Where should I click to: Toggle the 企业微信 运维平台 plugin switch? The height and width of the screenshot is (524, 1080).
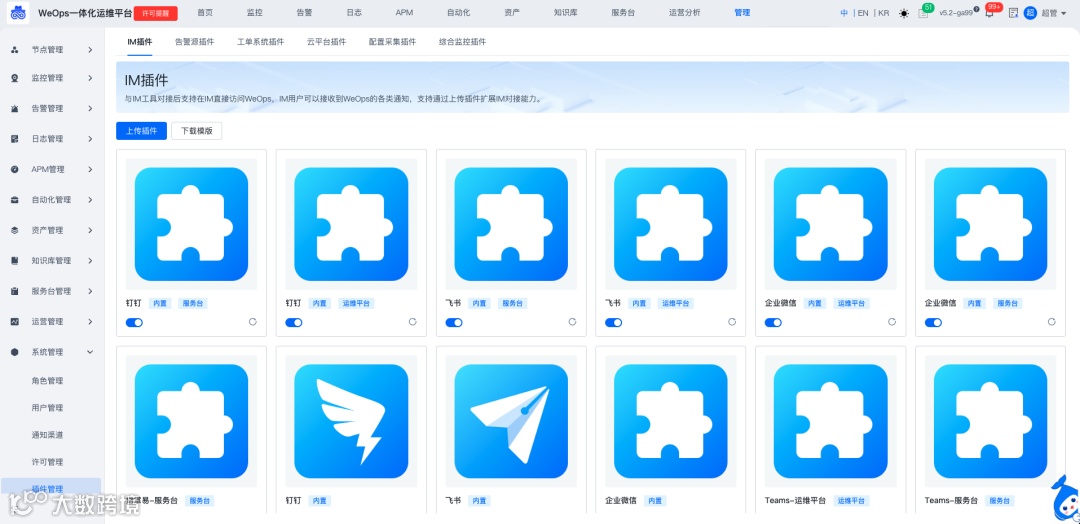click(773, 322)
